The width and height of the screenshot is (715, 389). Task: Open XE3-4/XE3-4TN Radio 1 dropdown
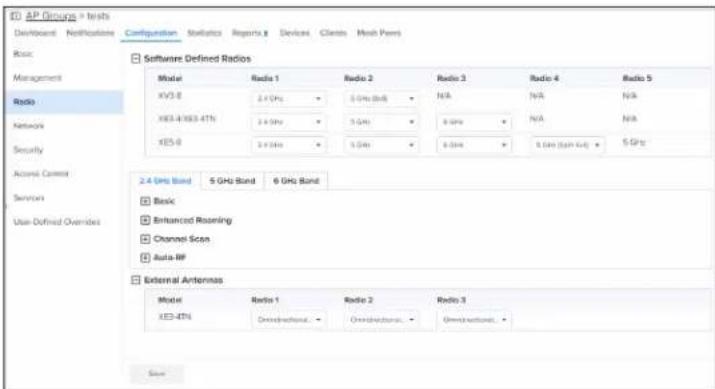[x=288, y=122]
